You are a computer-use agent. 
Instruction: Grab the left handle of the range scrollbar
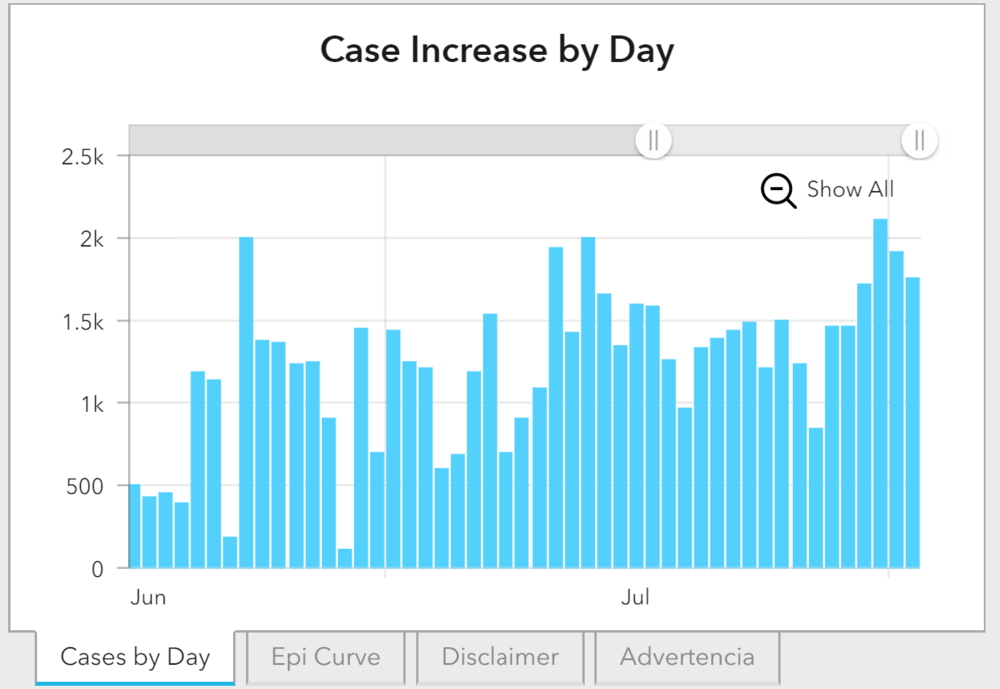click(653, 140)
